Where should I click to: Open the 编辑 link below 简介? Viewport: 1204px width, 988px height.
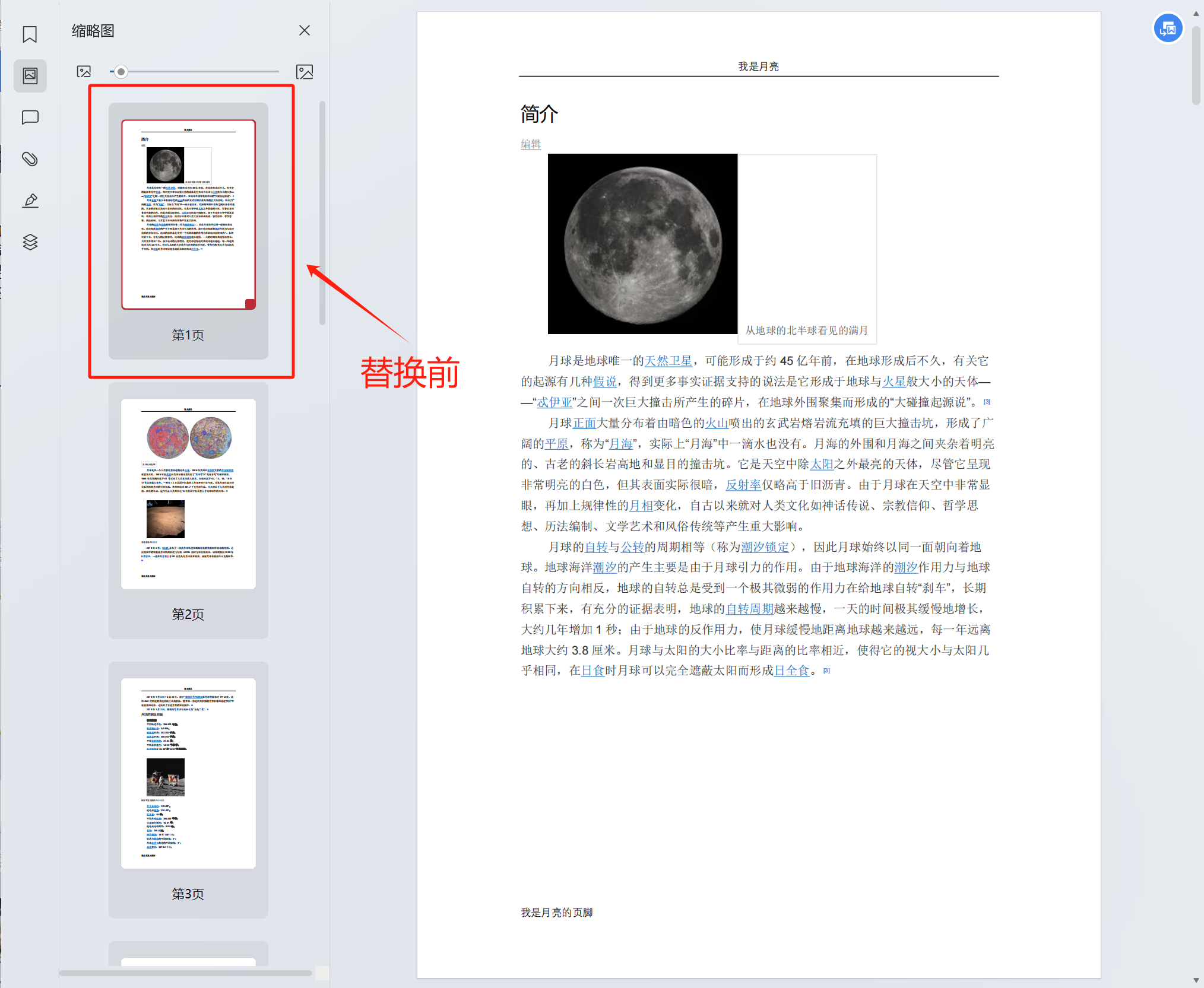pyautogui.click(x=530, y=144)
